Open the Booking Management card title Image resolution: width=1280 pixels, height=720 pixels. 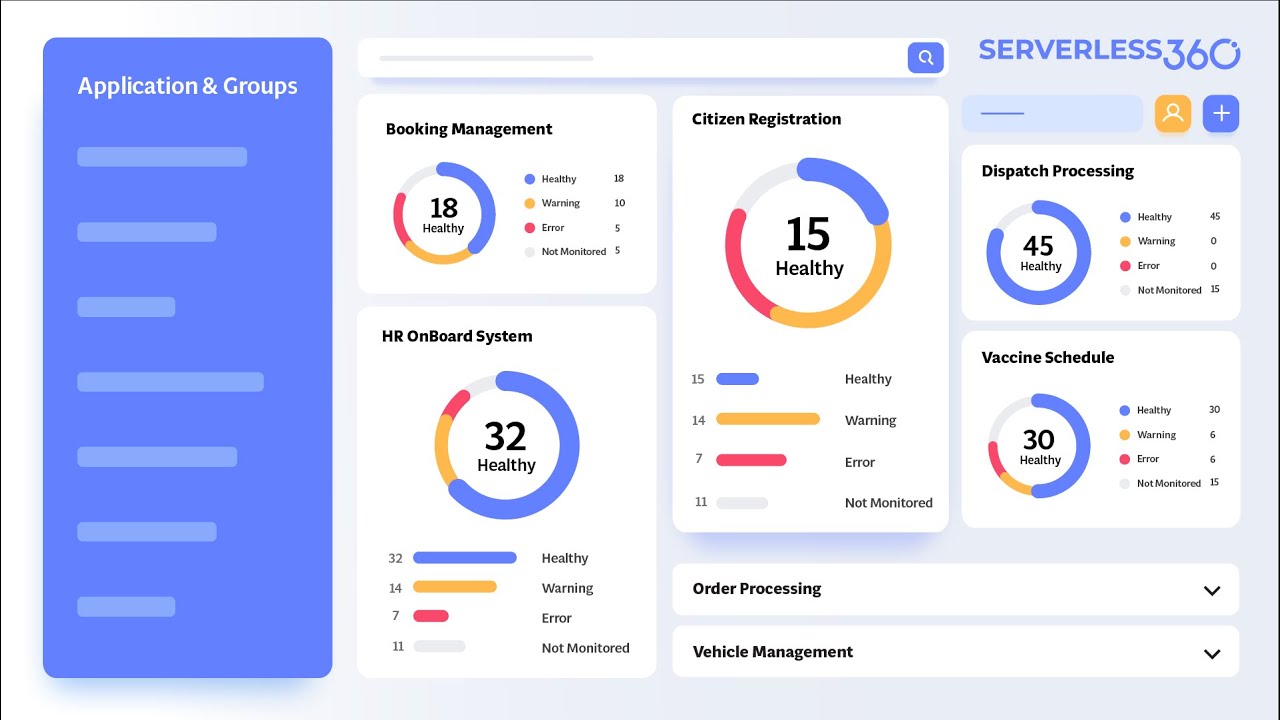(x=469, y=129)
